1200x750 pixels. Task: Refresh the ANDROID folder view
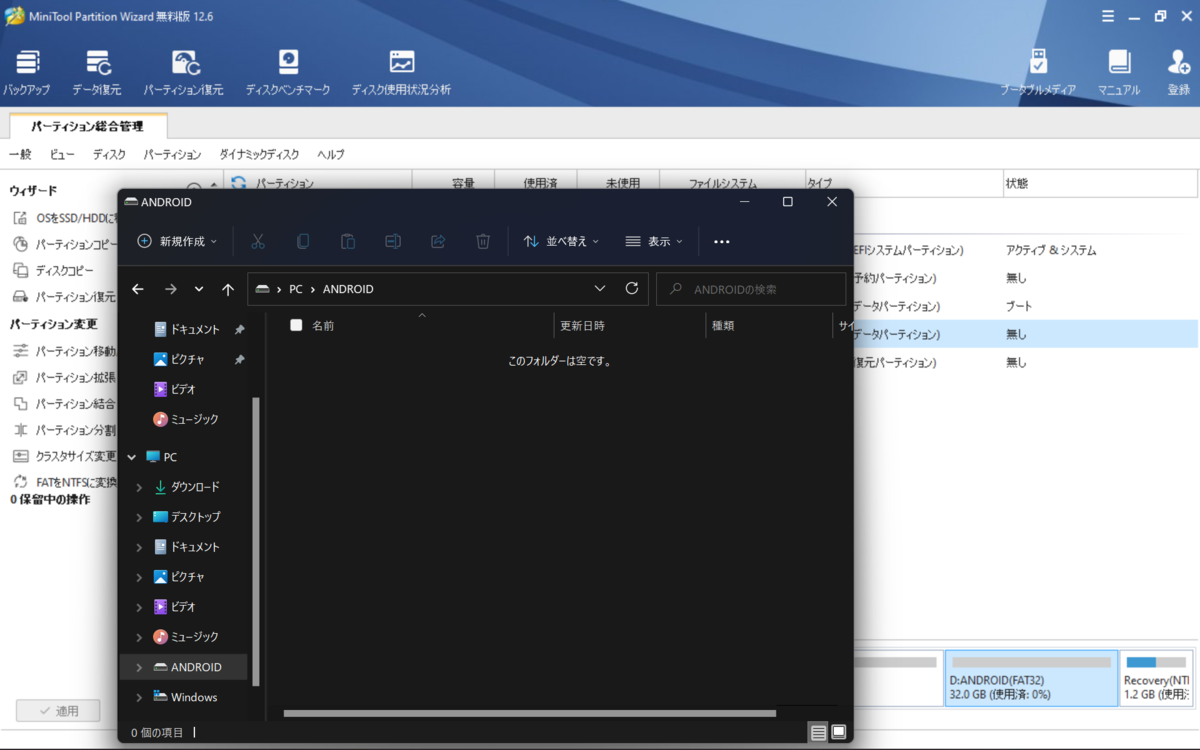coord(632,288)
